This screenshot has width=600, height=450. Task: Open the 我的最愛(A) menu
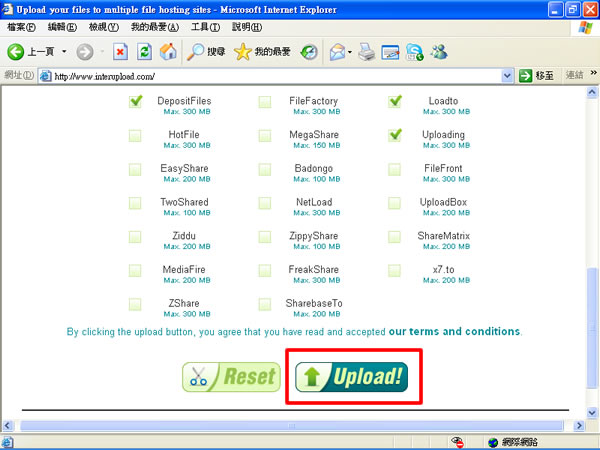click(155, 27)
